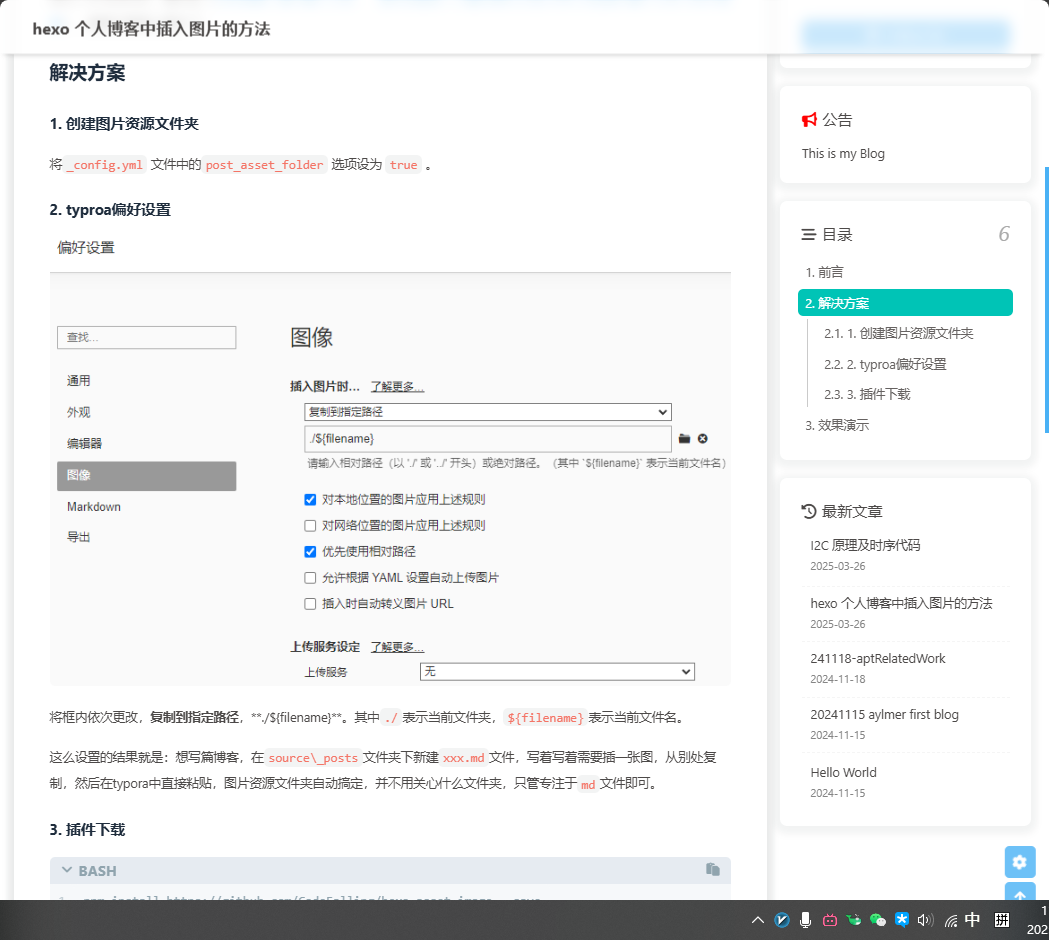Screen dimensions: 1049x940
Task: Expand the 上传服务 dropdown showing 无
Action: 557,672
